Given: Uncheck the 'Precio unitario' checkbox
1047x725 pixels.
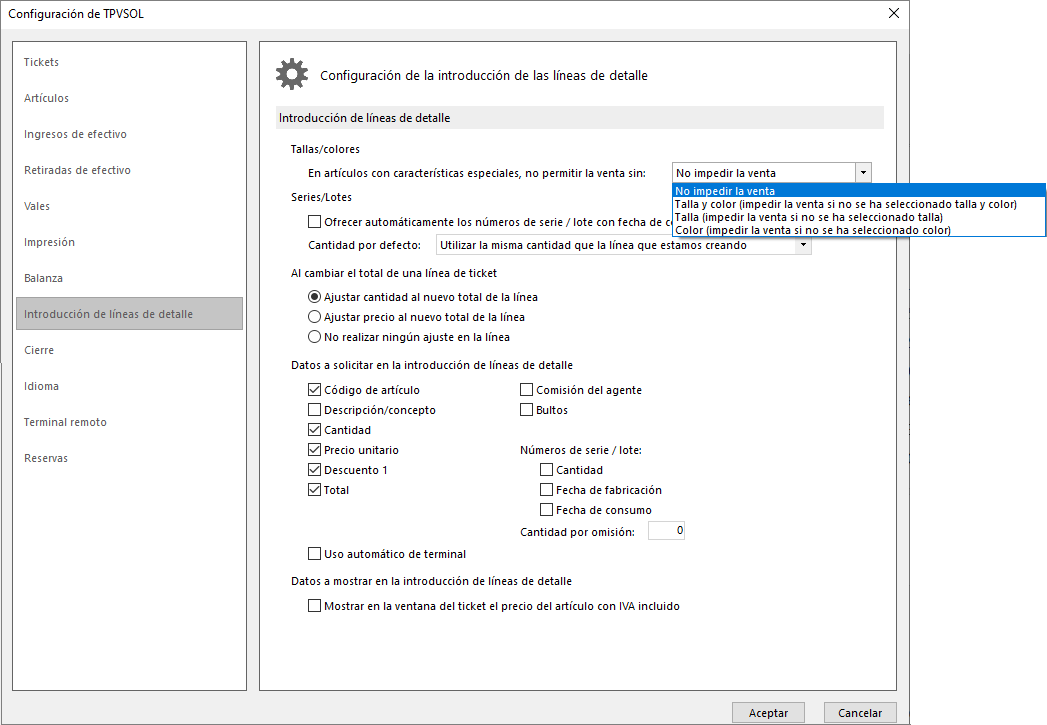Looking at the screenshot, I should [315, 450].
